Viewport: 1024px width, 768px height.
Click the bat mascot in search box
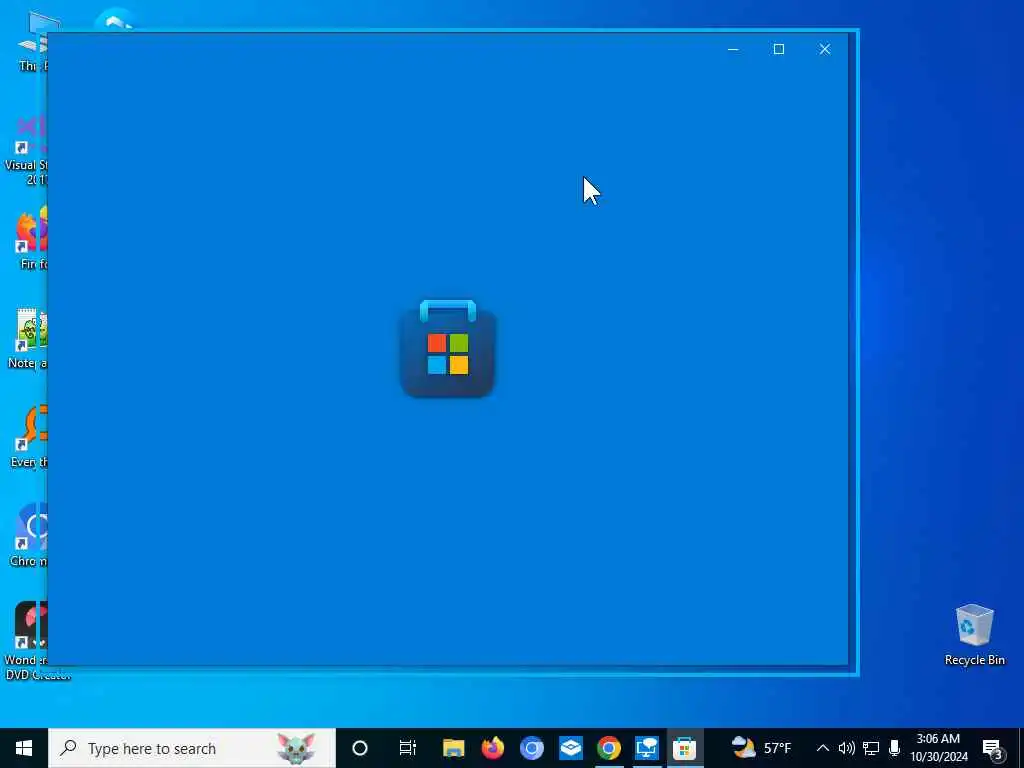point(296,748)
